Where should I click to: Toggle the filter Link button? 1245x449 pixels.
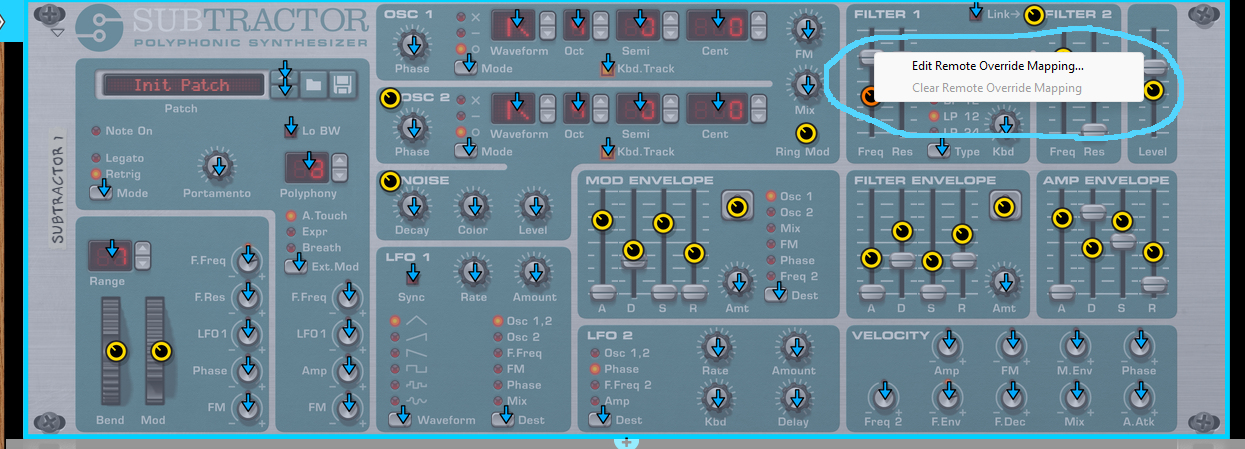click(976, 13)
